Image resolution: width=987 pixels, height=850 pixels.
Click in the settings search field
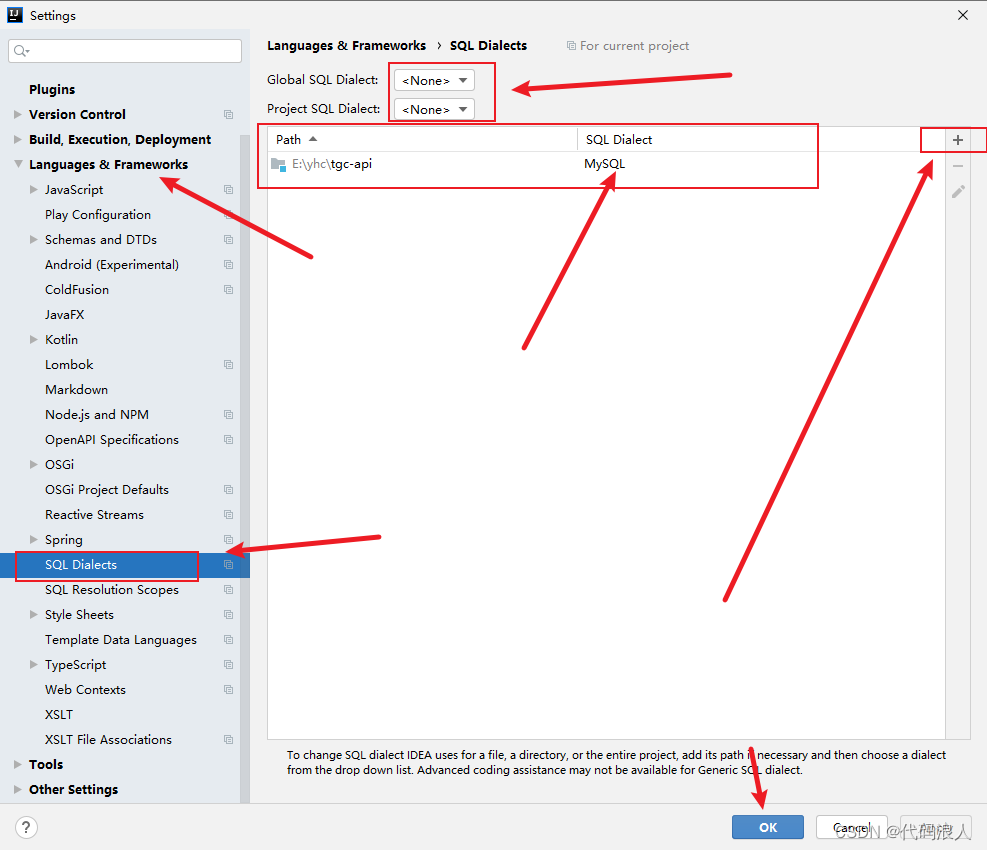pos(125,51)
